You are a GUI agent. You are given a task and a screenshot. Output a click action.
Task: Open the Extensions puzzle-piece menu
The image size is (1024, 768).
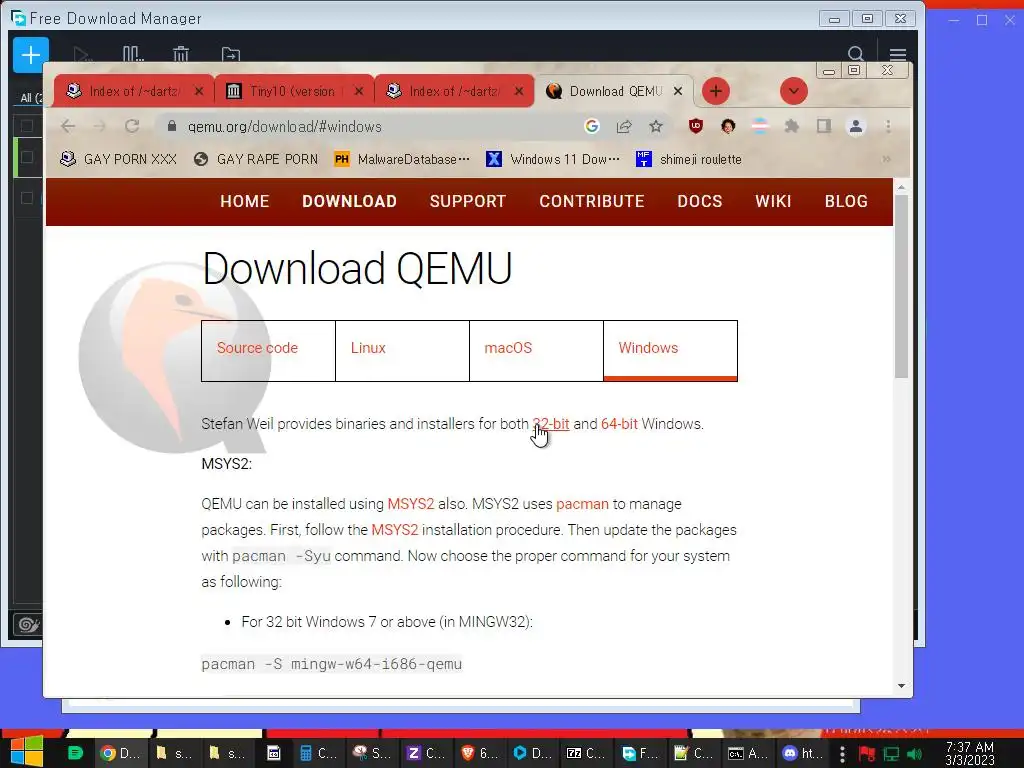click(x=792, y=126)
